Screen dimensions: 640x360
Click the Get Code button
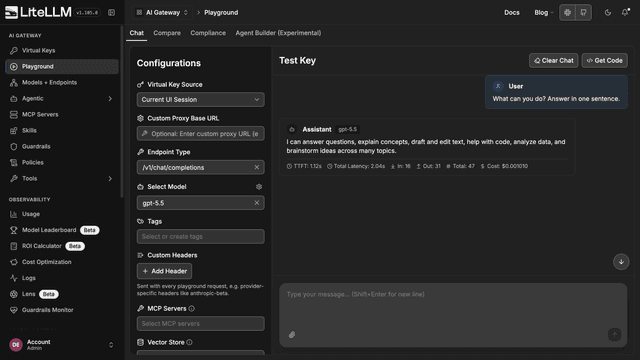(604, 60)
